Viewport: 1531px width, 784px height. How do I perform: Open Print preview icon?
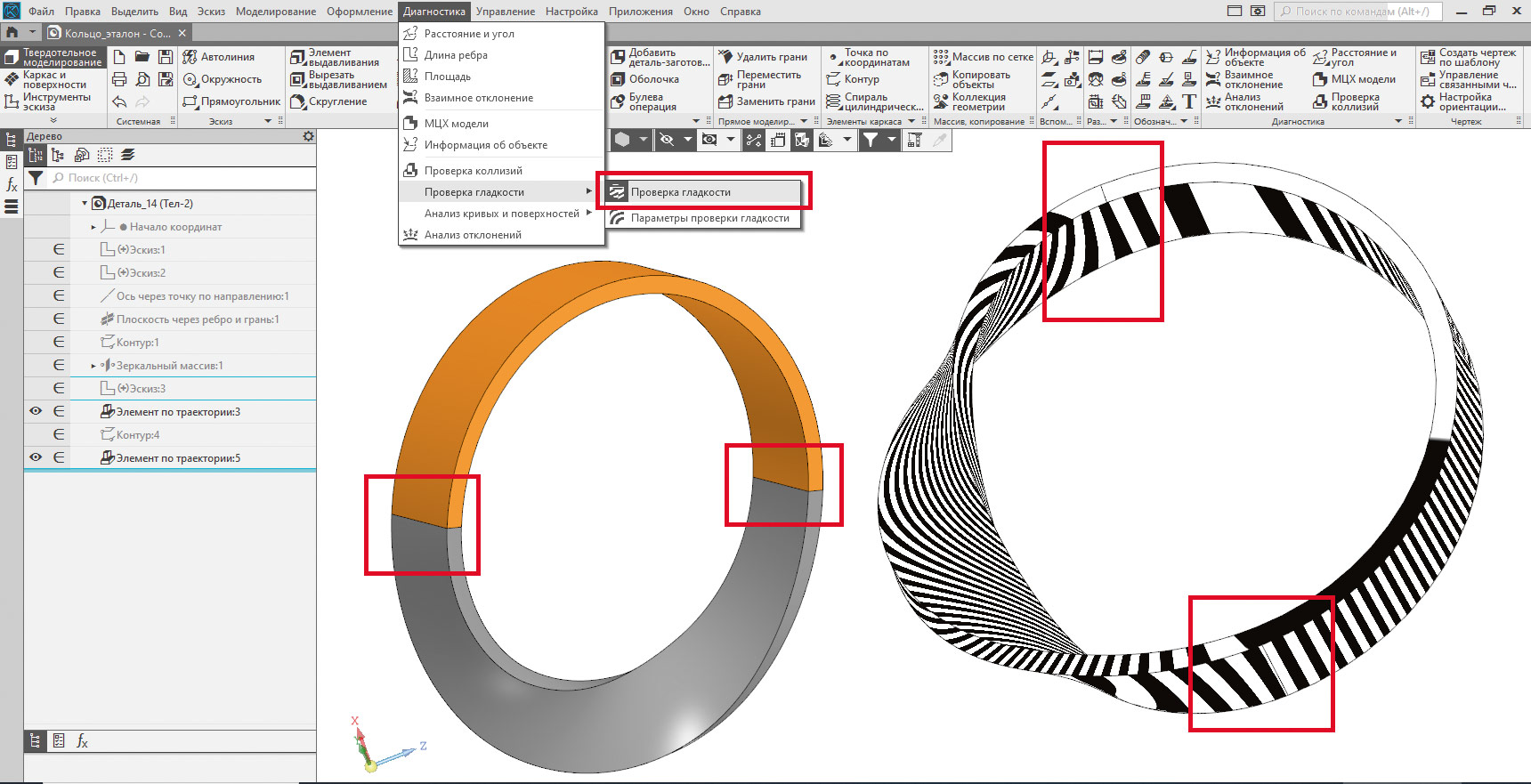coord(142,79)
